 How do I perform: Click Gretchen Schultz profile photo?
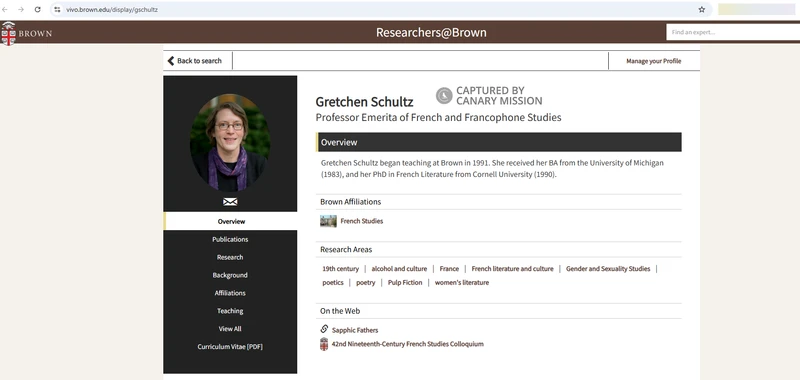point(230,142)
